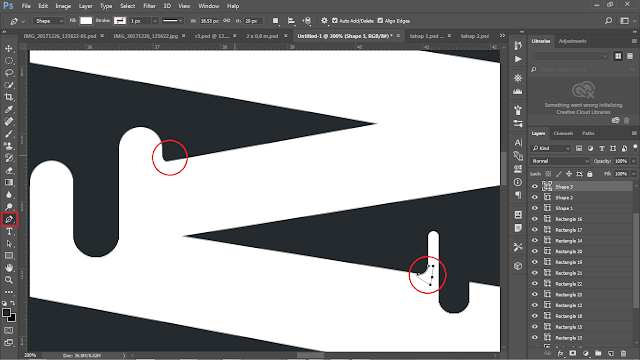This screenshot has height=360, width=640.
Task: Open path operations in options bar
Action: [276, 21]
